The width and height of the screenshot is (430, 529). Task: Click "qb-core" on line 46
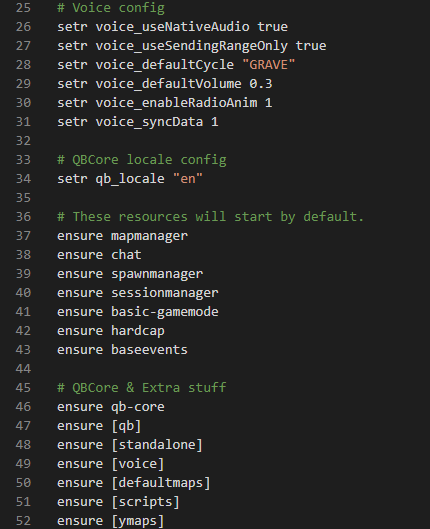[x=138, y=407]
